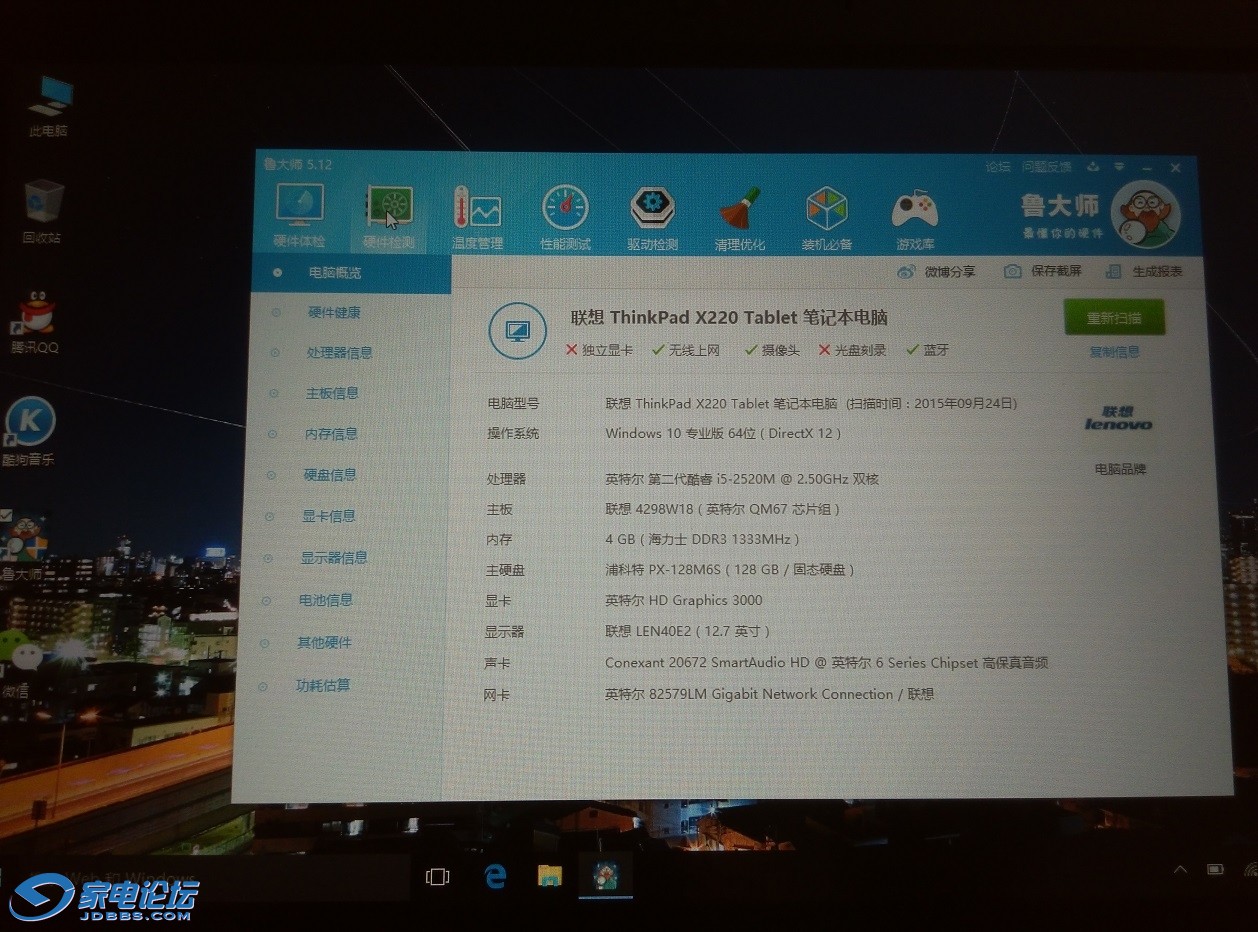Click the Lenovo brand logo
Image resolution: width=1258 pixels, height=932 pixels.
pyautogui.click(x=1119, y=418)
